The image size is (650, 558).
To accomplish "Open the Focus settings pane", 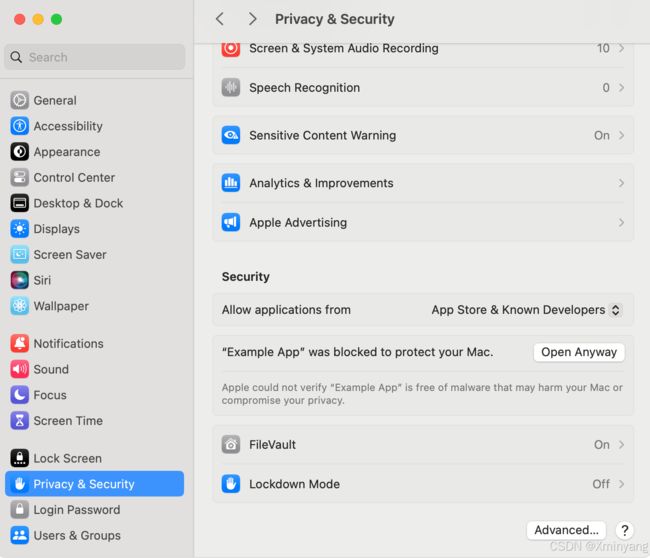I will click(95, 395).
